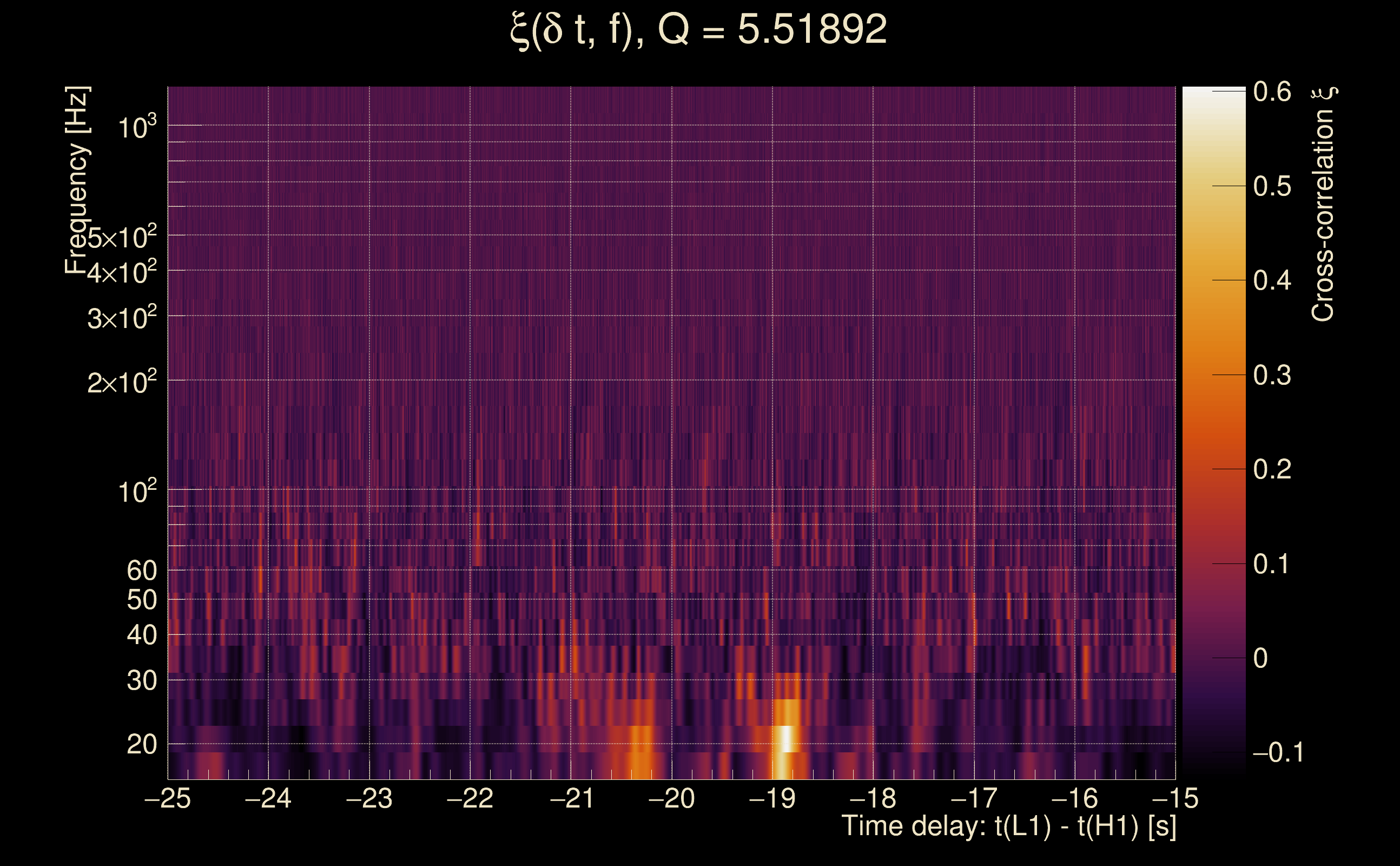The height and width of the screenshot is (866, 1400).
Task: Click the 0.6 color scale label
Action: [1272, 91]
